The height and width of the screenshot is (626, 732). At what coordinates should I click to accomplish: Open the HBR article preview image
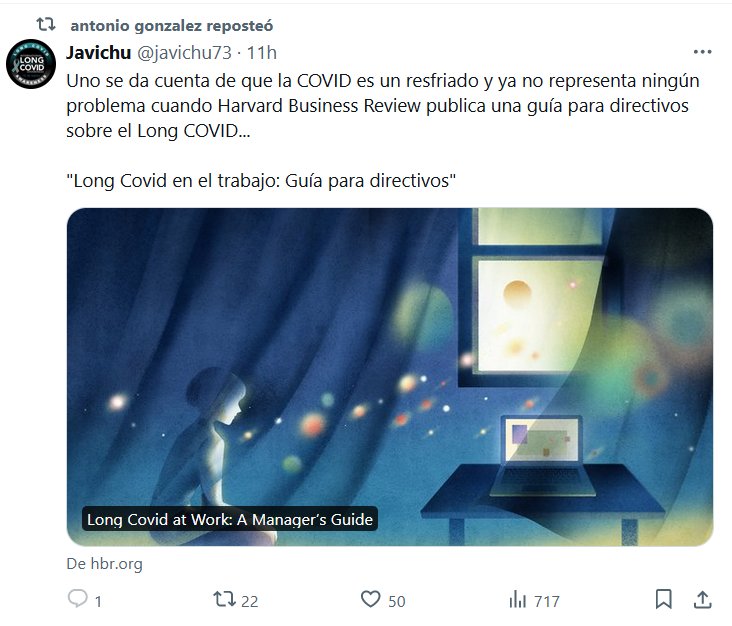click(390, 377)
